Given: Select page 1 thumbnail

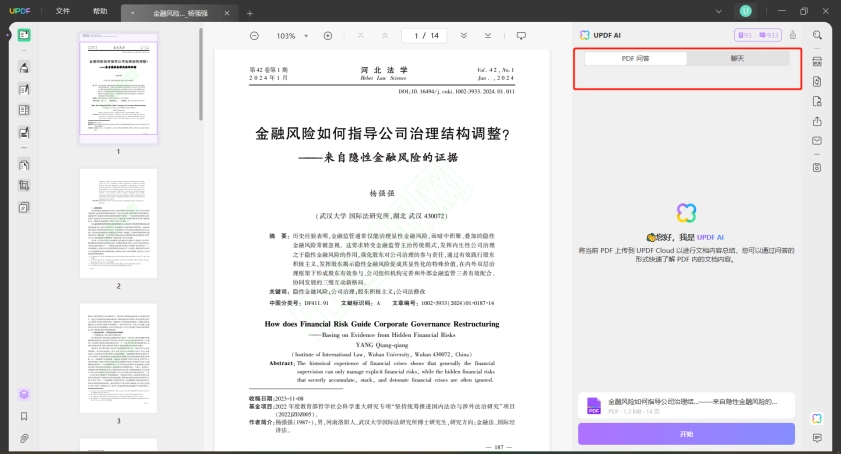Looking at the screenshot, I should [119, 88].
